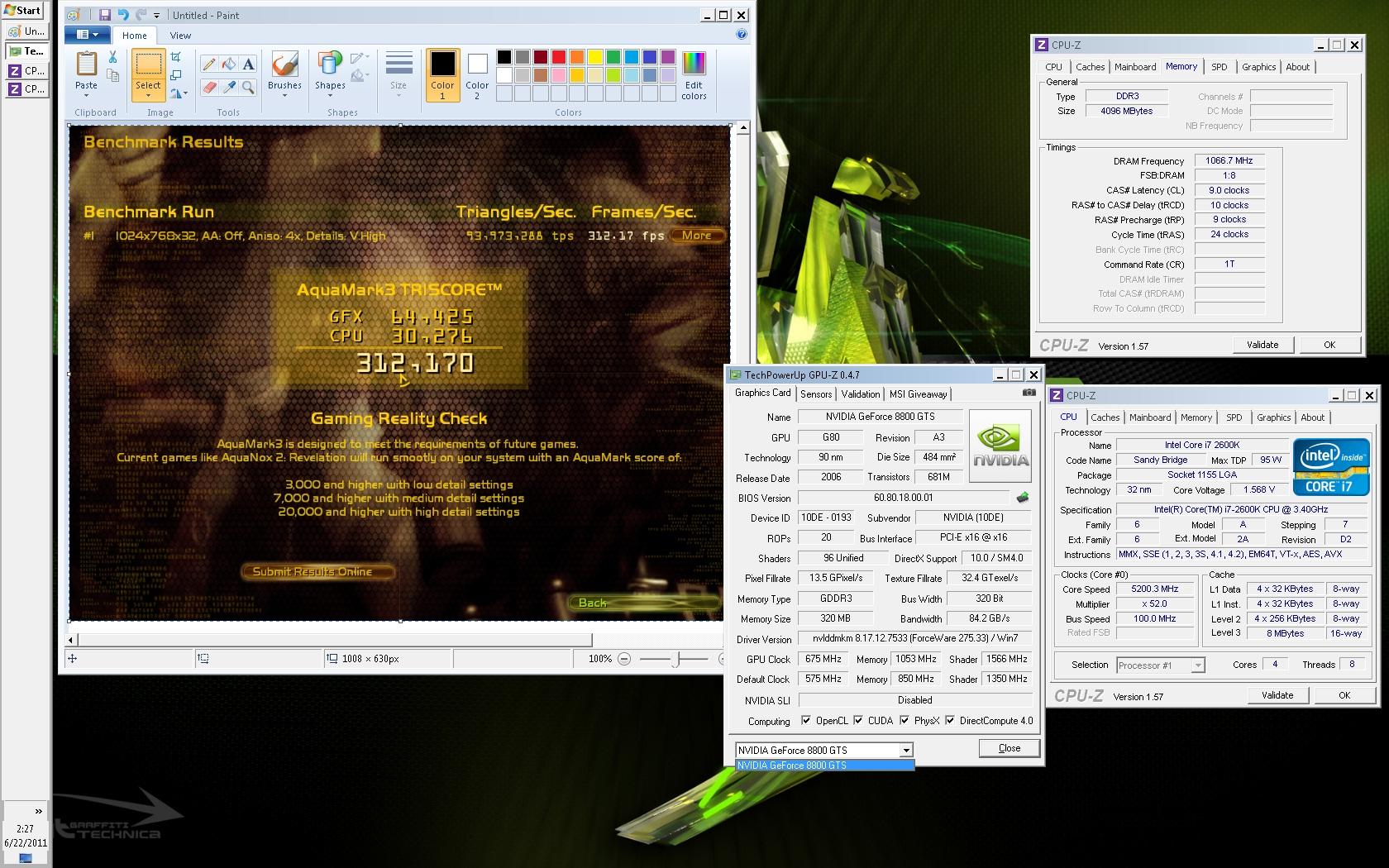Open the Windows Start button

point(22,10)
